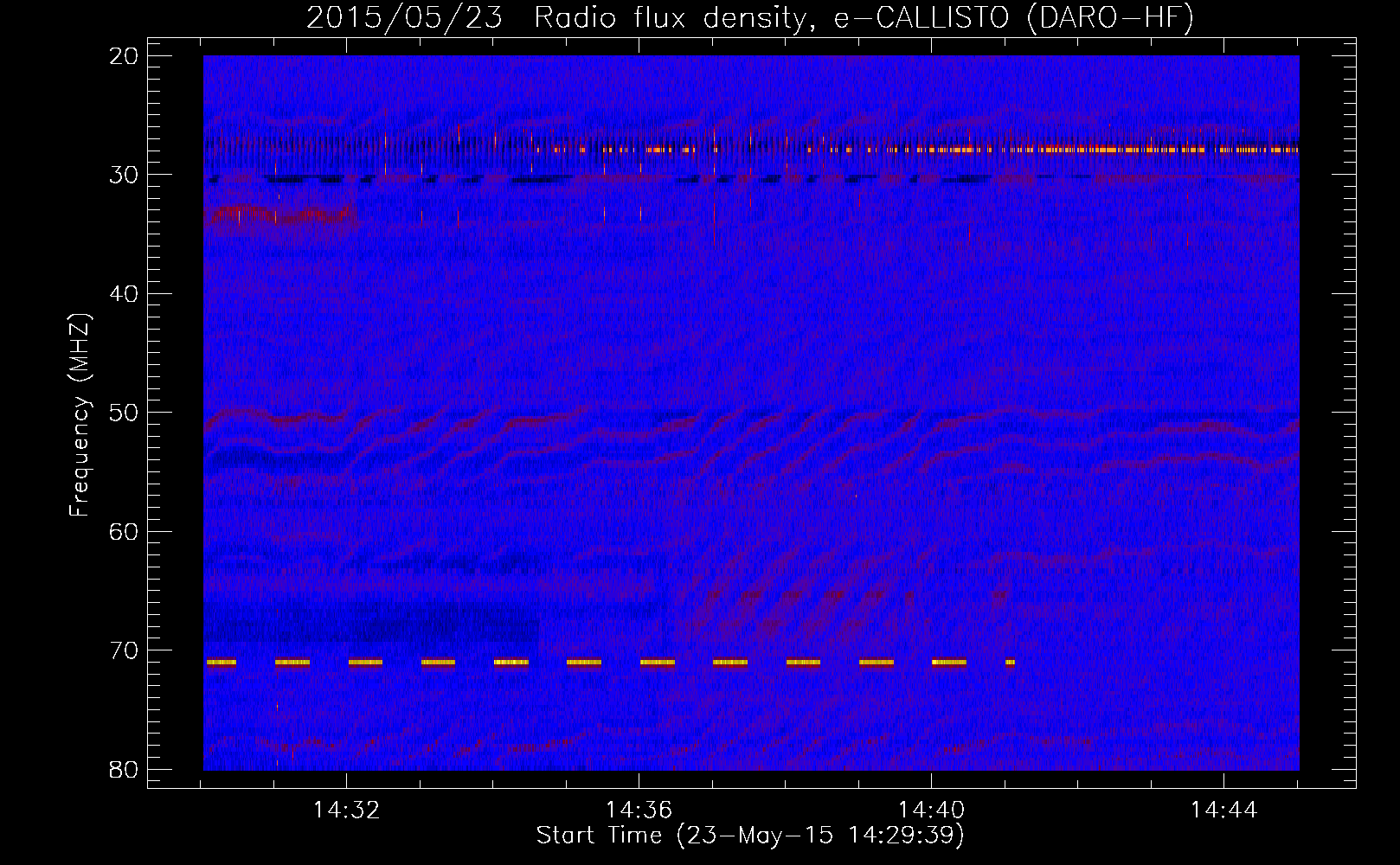Click the plot title 'Radio flux density, e-CALLISTO (DARO-HF)'

click(864, 17)
